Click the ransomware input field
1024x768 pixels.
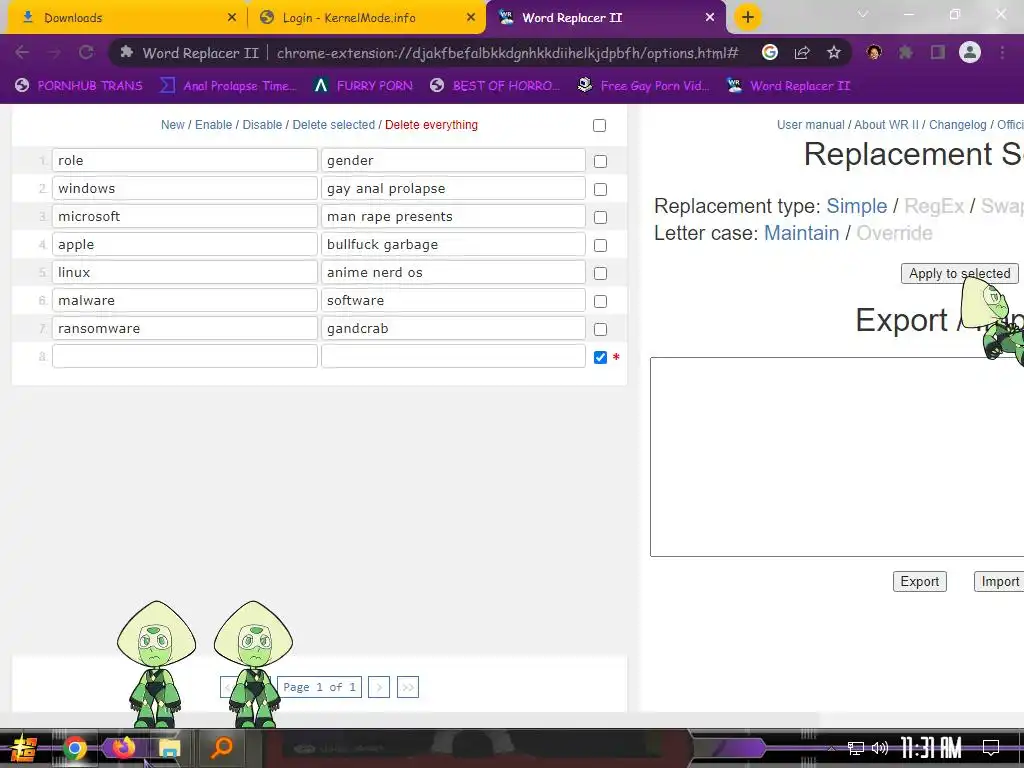[185, 328]
